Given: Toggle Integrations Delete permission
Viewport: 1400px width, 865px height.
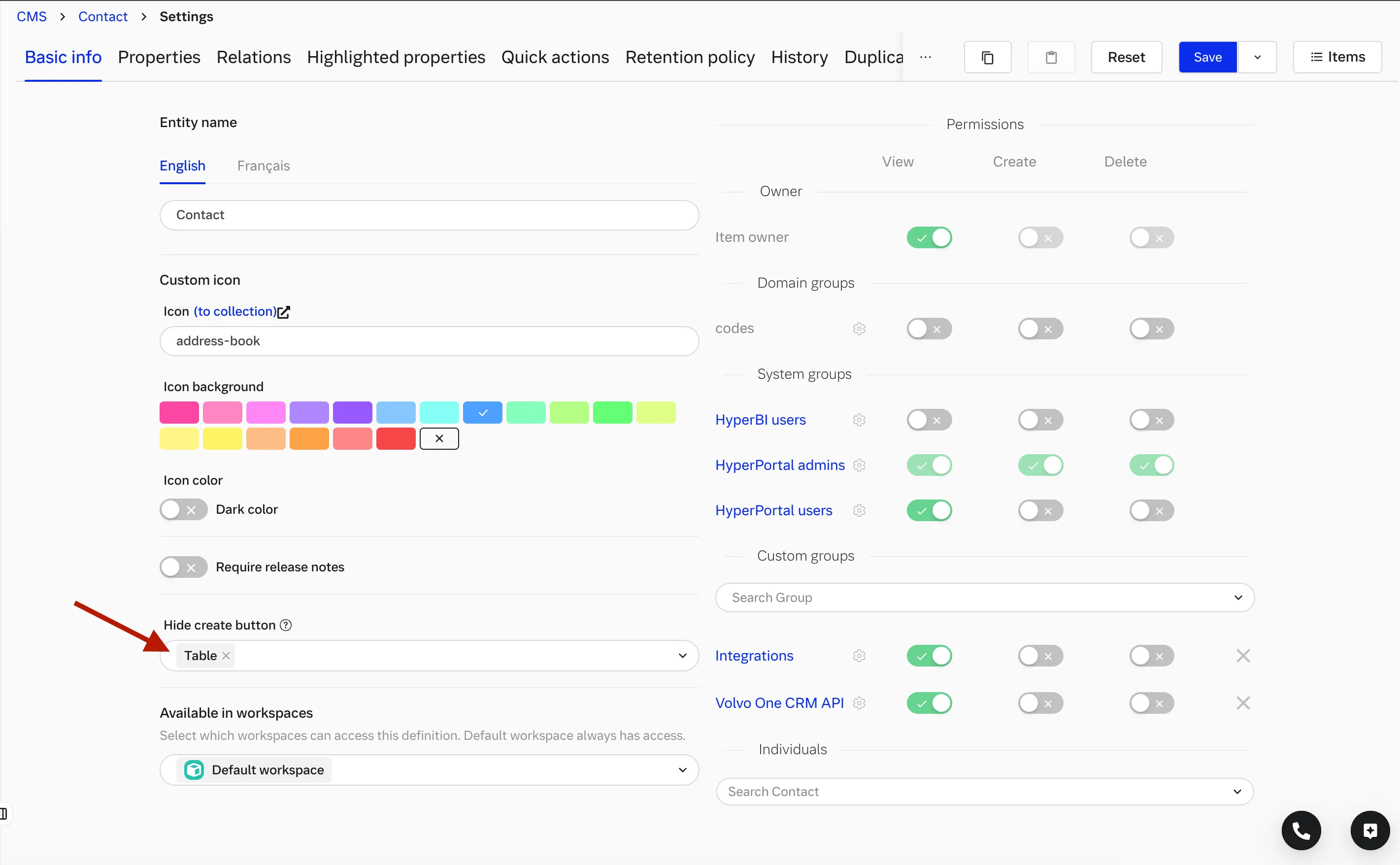Looking at the screenshot, I should pyautogui.click(x=1151, y=656).
